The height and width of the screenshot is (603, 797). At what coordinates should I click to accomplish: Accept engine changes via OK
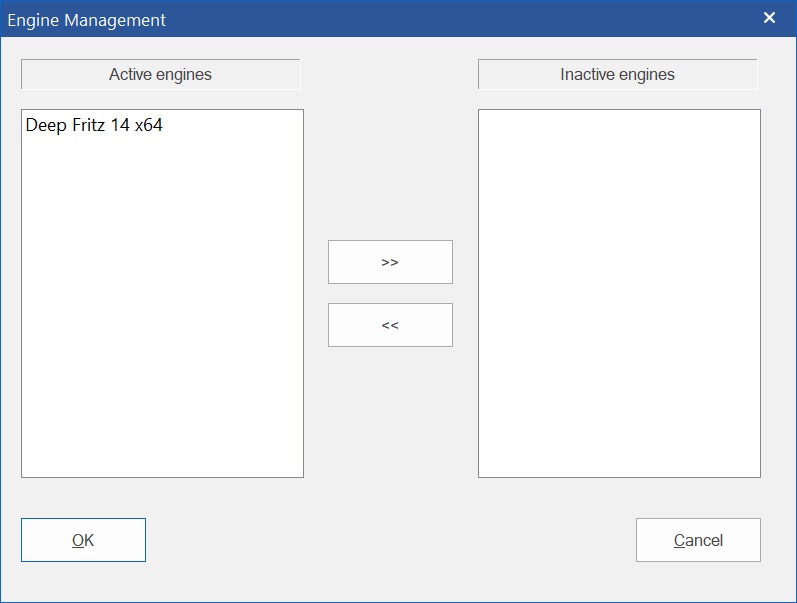pos(83,540)
